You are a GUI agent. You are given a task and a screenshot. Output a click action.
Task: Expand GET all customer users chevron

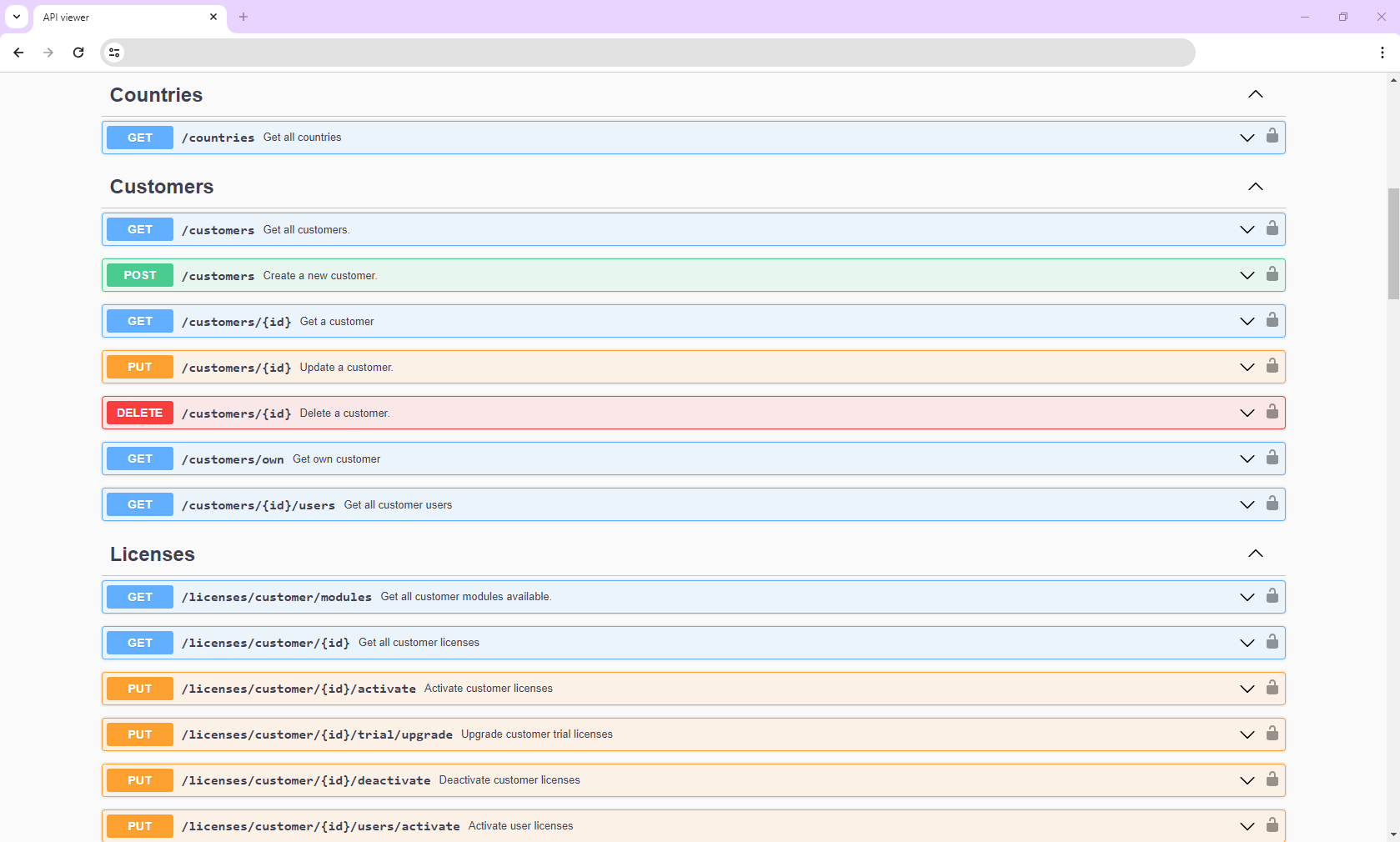click(1247, 505)
